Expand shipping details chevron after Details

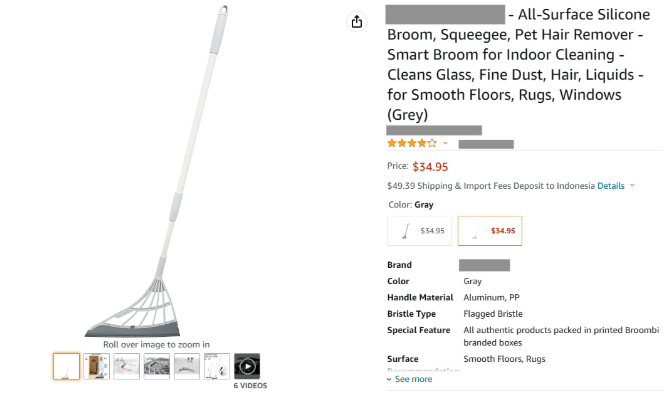632,185
